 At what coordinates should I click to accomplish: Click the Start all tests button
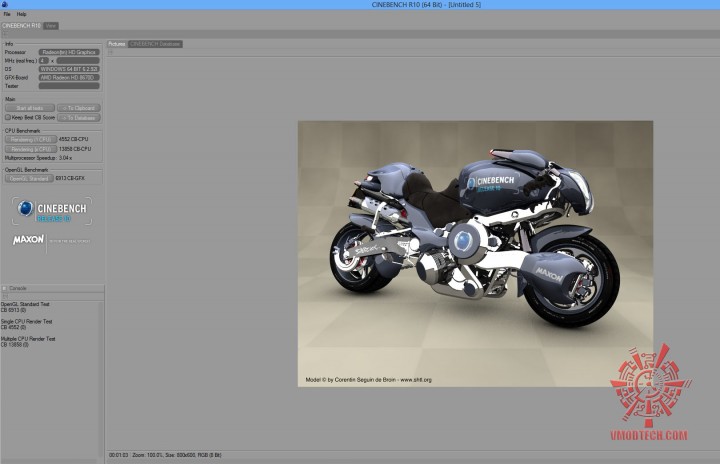pos(29,108)
